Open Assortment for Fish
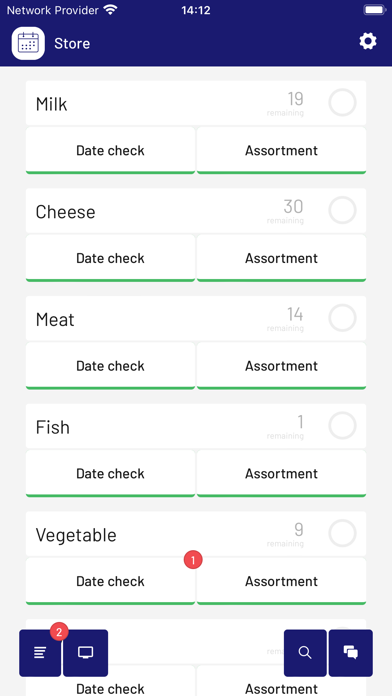 pos(281,474)
